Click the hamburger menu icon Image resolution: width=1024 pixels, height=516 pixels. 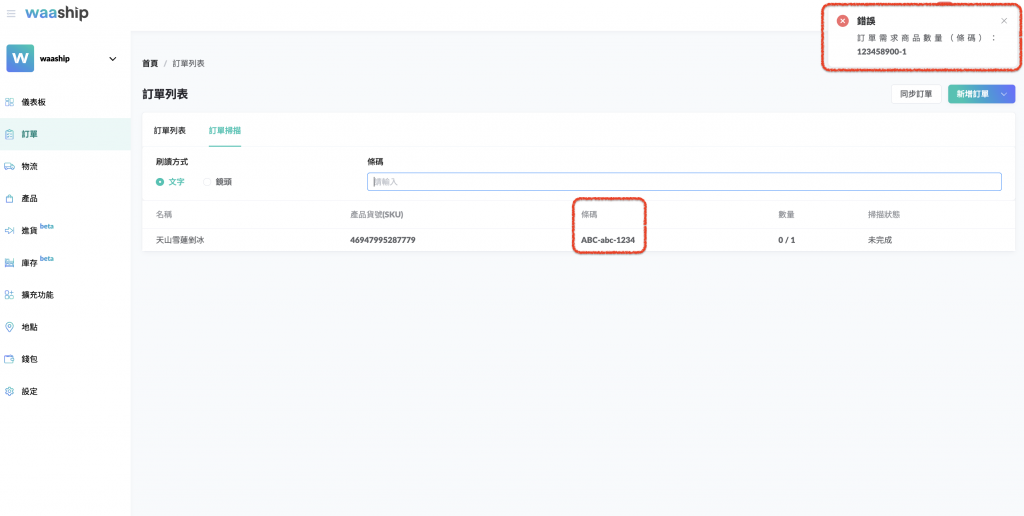coord(11,14)
